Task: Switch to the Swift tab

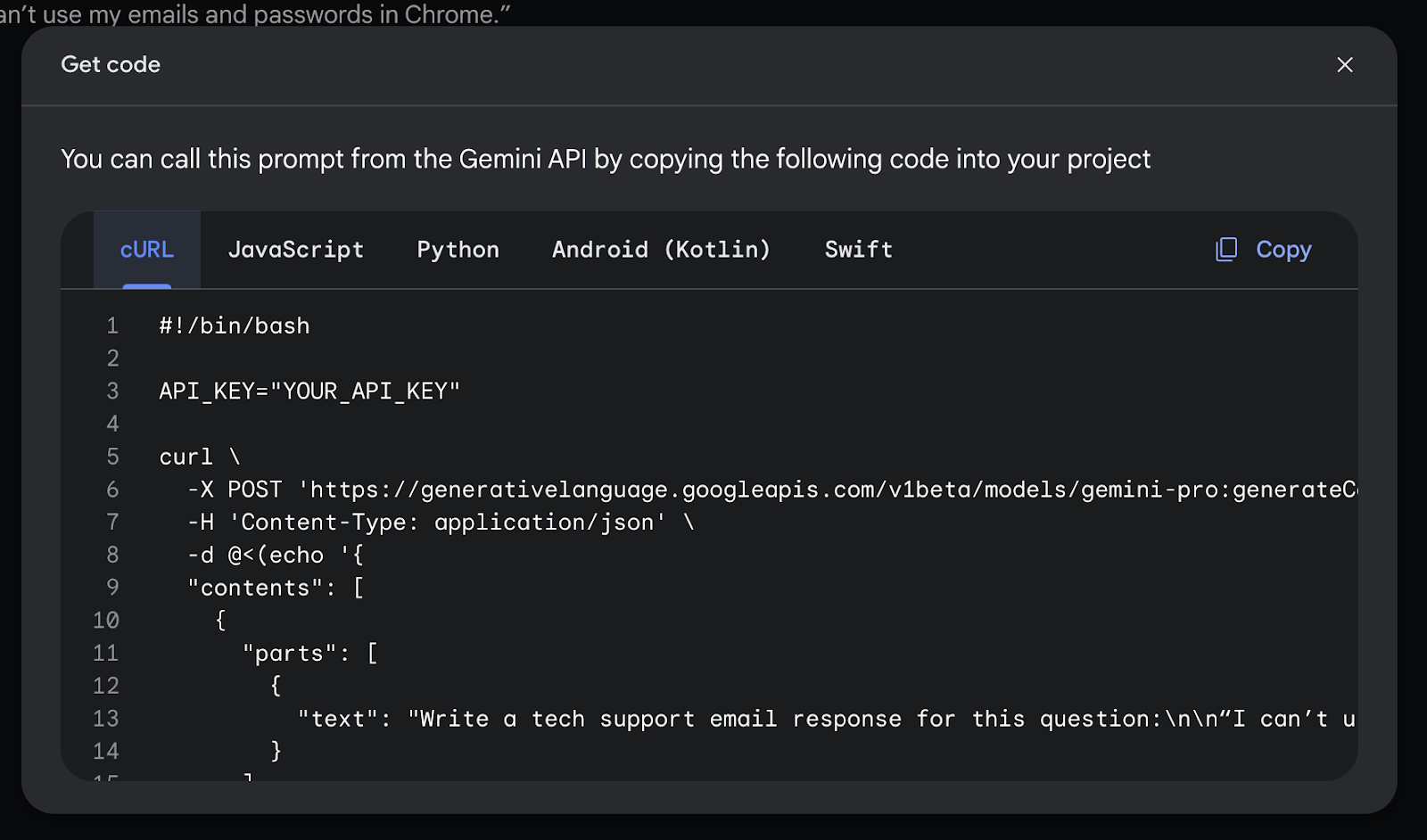Action: (x=858, y=250)
